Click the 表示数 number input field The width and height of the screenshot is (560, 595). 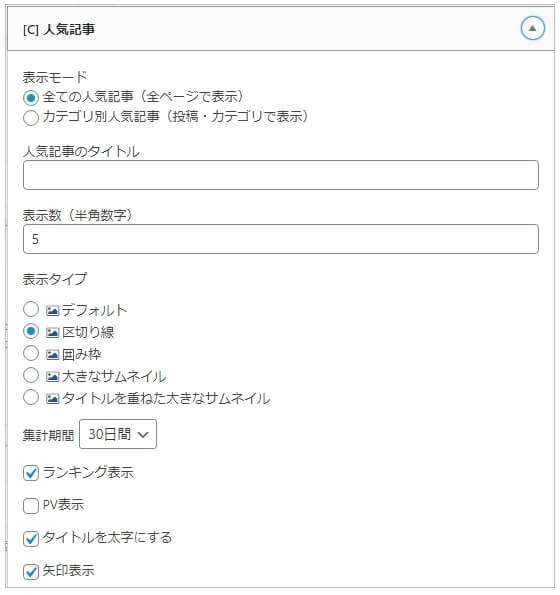pos(281,239)
